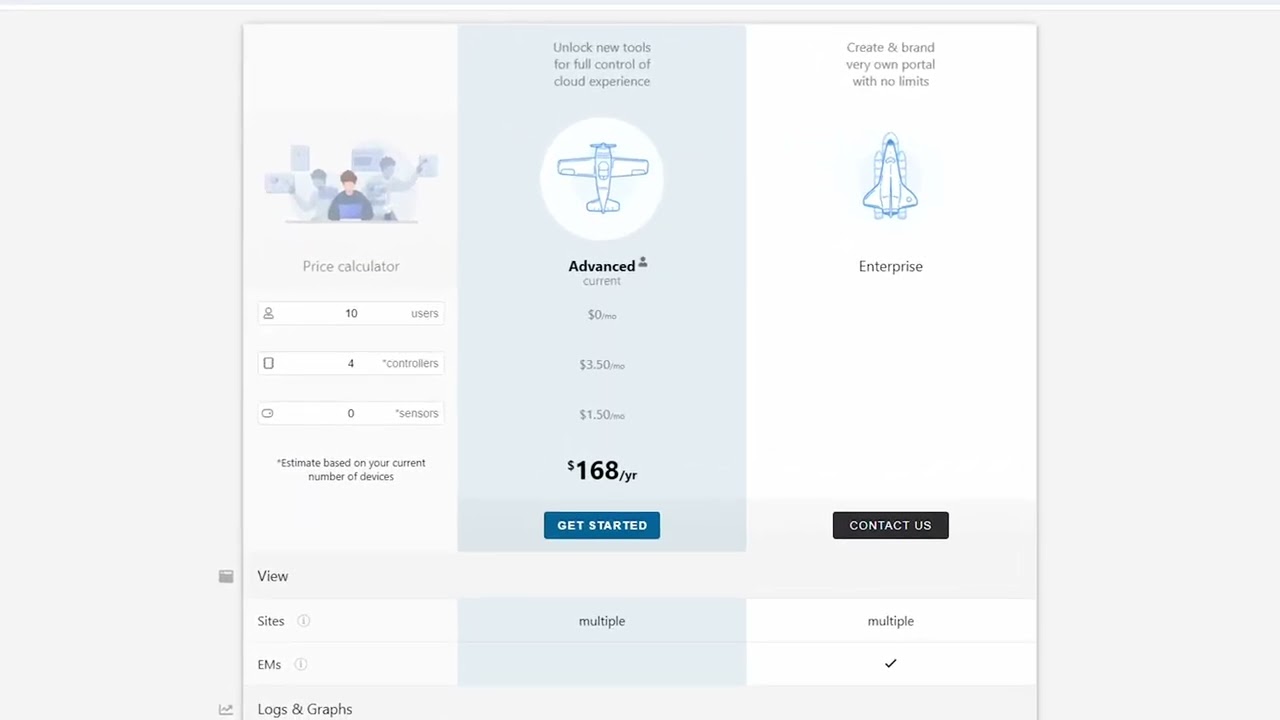Image resolution: width=1280 pixels, height=720 pixels.
Task: Click the controller icon in controllers field
Action: 268,363
